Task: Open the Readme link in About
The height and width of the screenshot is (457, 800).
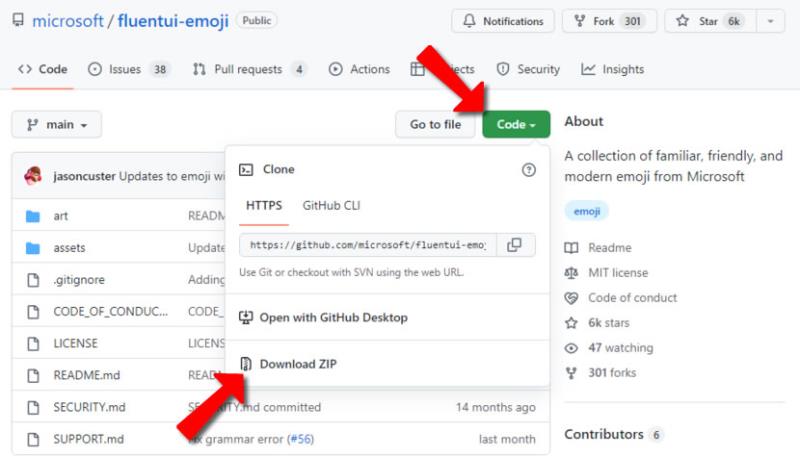Action: point(610,248)
